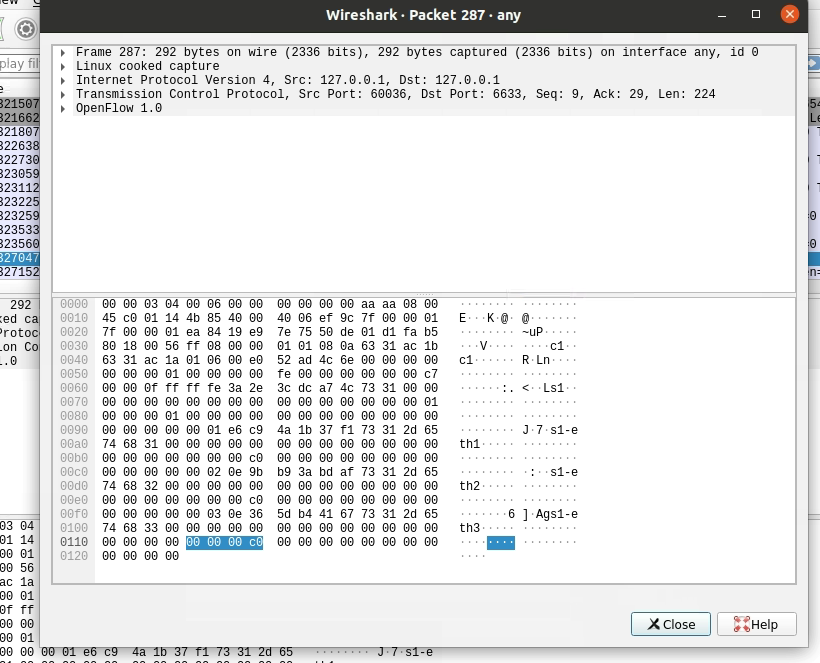Click the X icon on Close button

point(654,624)
